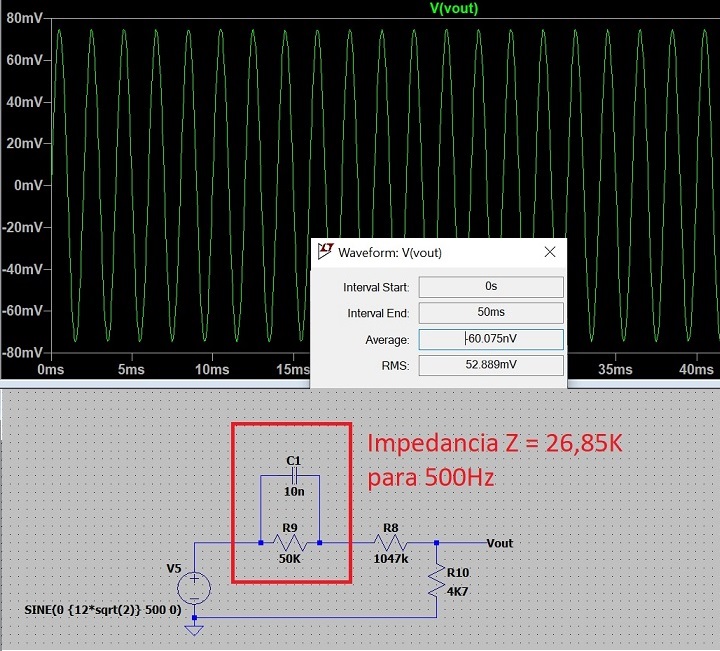The image size is (720, 651).
Task: Click the RMS field showing 52.889mV
Action: pos(491,365)
